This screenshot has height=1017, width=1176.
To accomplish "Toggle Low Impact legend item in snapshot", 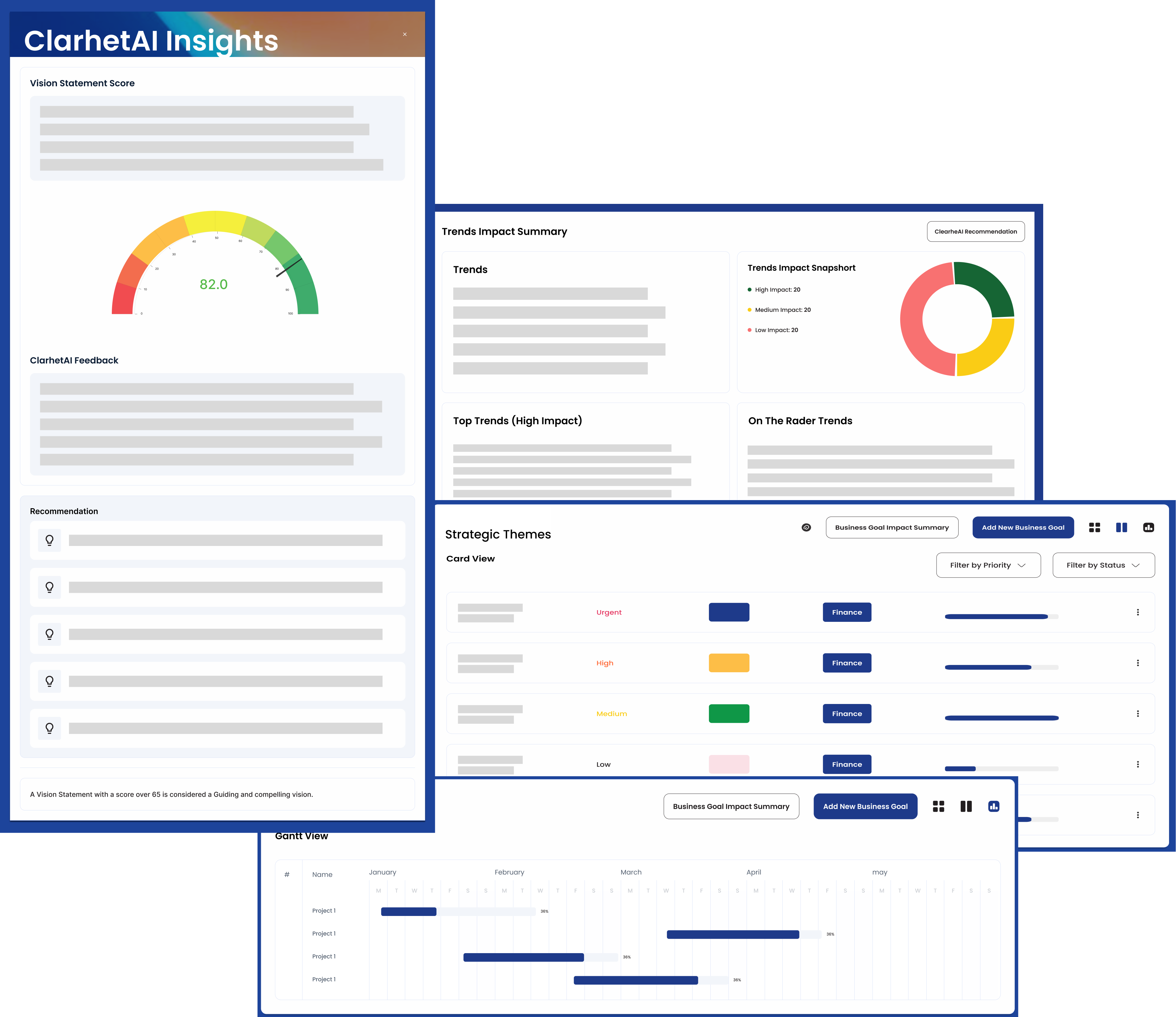I will pos(773,330).
